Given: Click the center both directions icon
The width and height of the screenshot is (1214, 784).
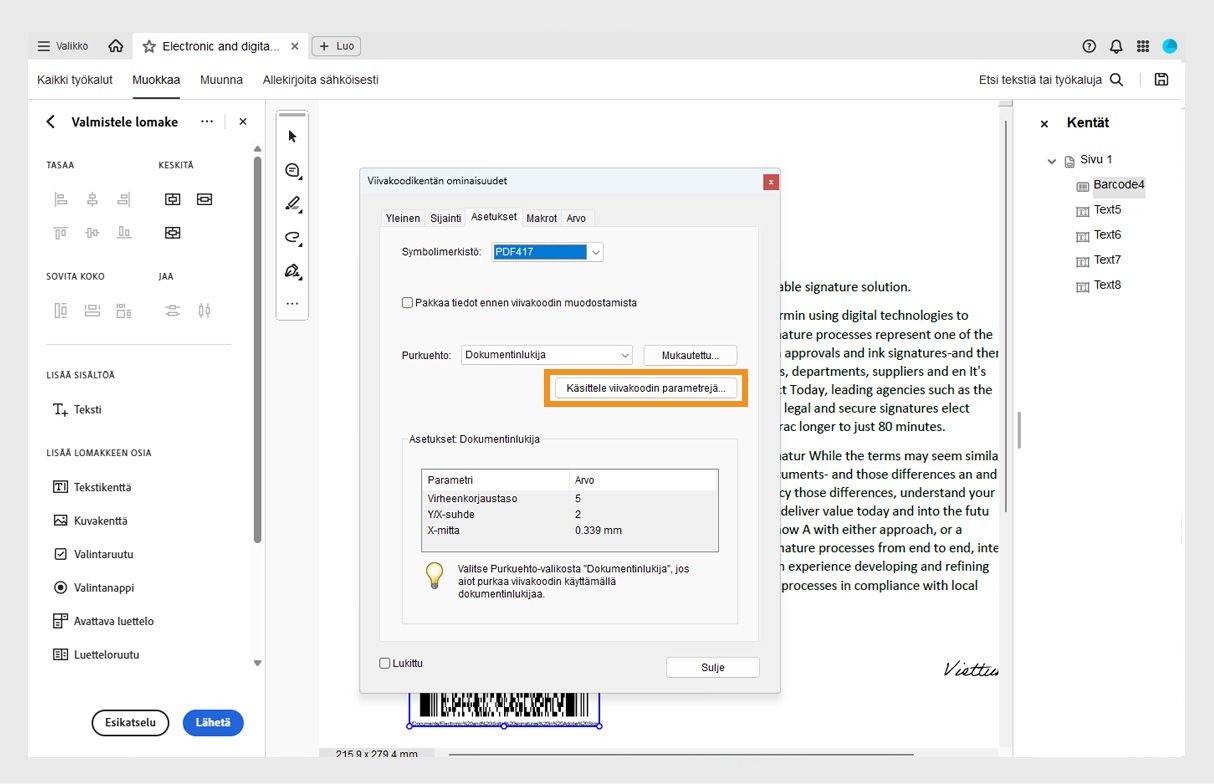Looking at the screenshot, I should pos(172,232).
